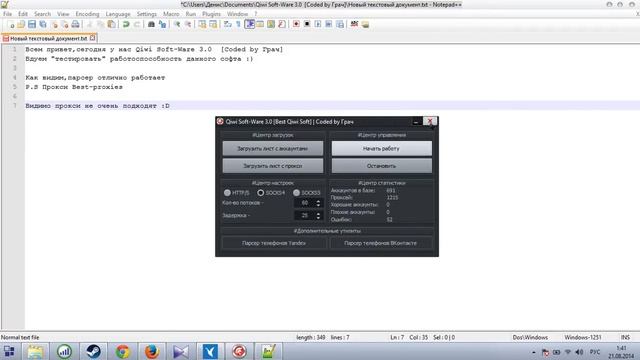Click line 7 text Видимо прокси не очень подходят
640x360 pixels.
pos(97,106)
